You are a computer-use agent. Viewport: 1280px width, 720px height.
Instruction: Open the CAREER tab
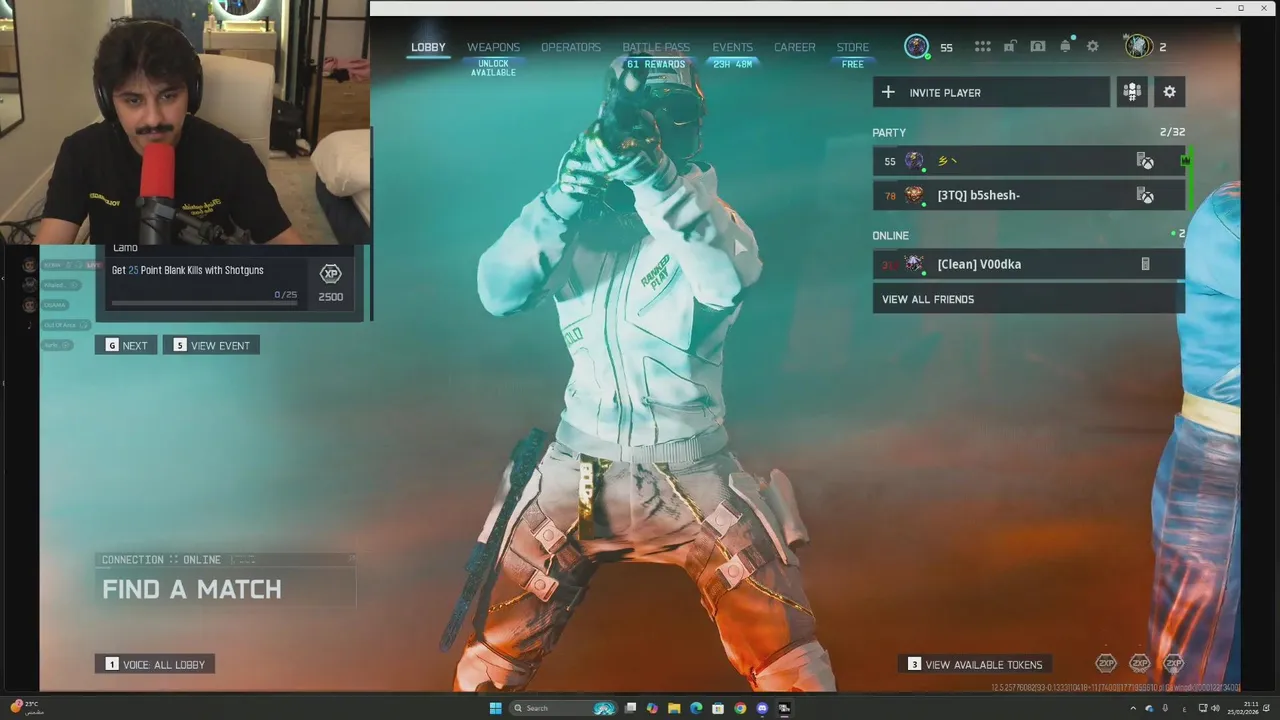click(x=794, y=47)
